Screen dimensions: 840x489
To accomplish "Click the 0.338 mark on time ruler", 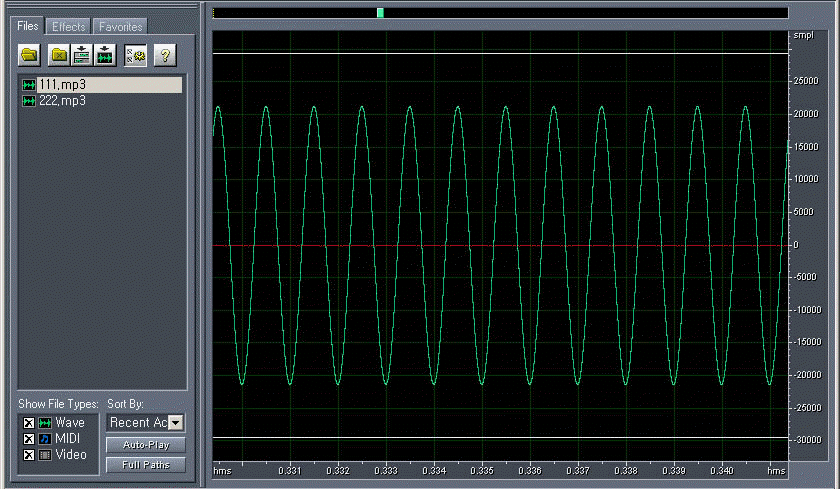I will [x=626, y=471].
